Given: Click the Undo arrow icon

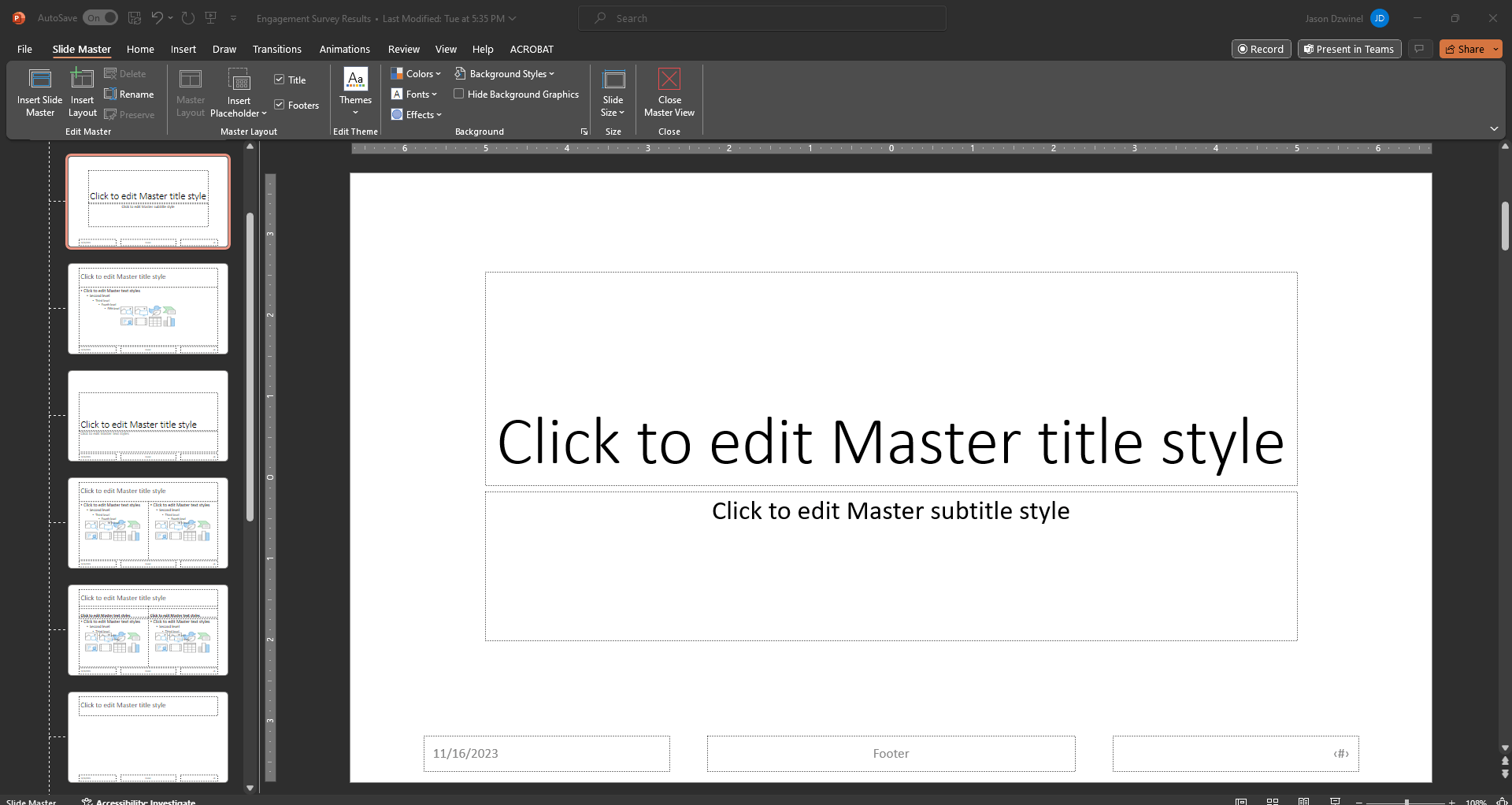Looking at the screenshot, I should click(x=157, y=17).
